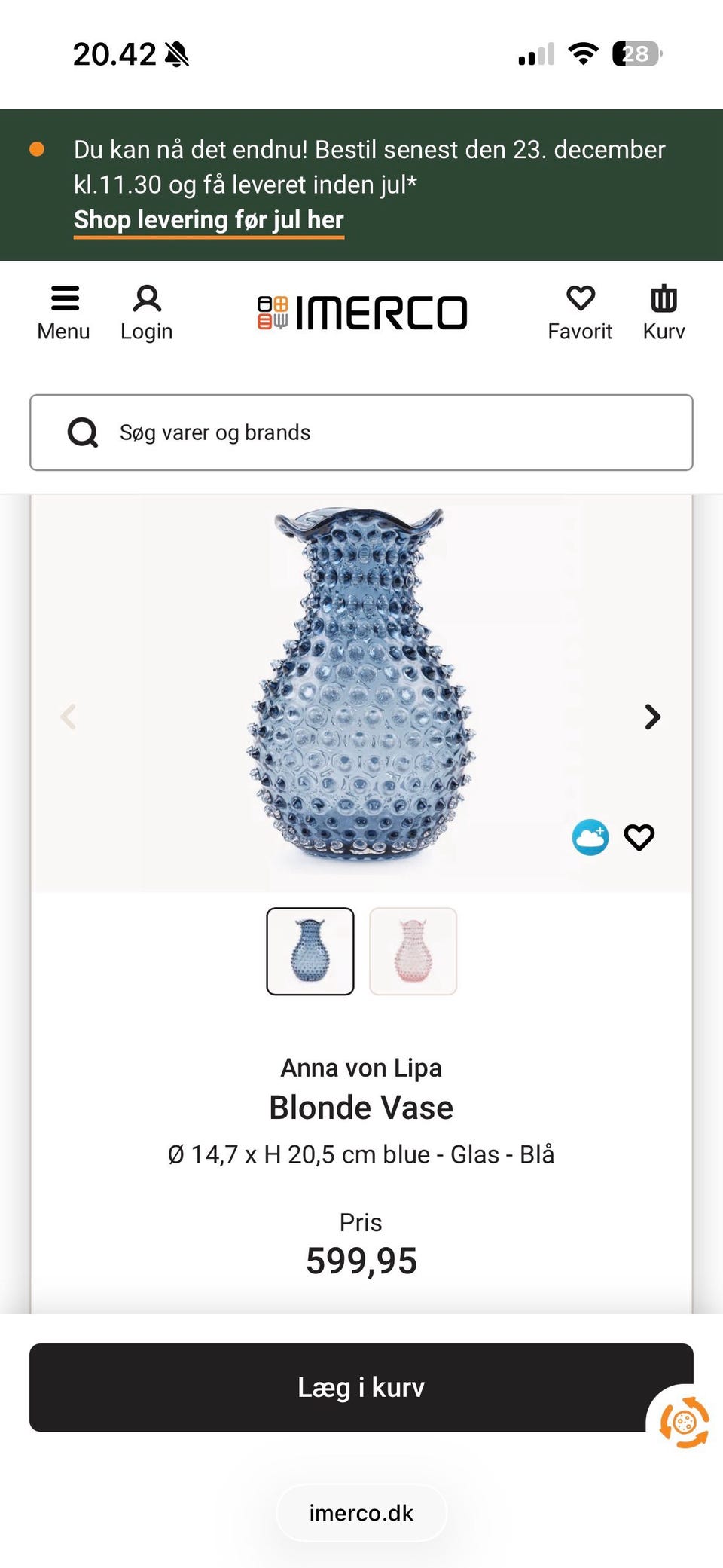Tap the search magnifier icon

pyautogui.click(x=83, y=432)
